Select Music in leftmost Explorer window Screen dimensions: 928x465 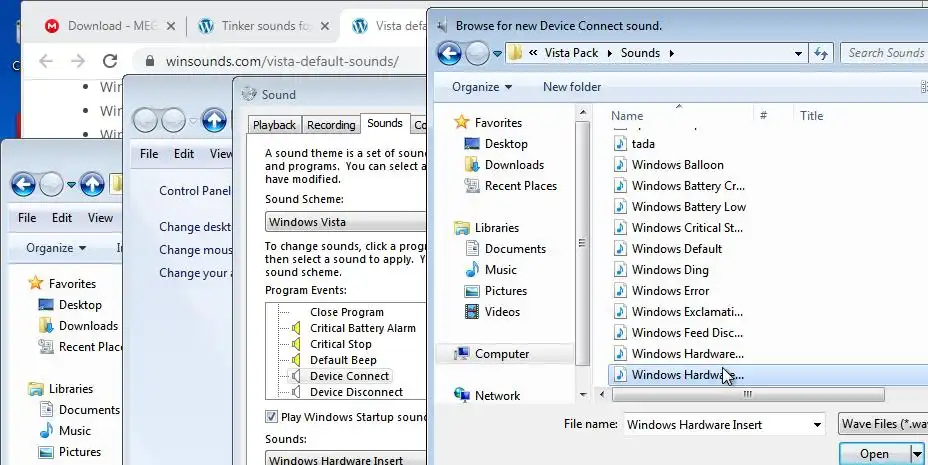[x=75, y=431]
